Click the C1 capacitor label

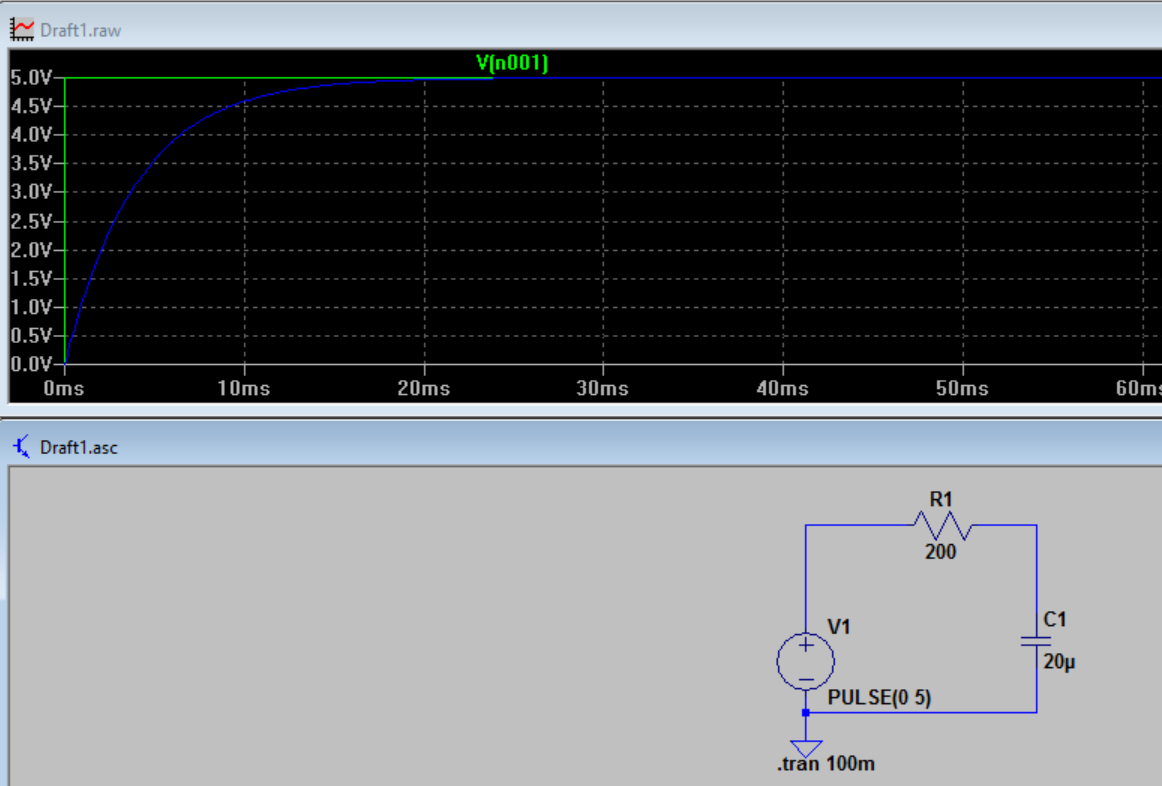[1055, 619]
